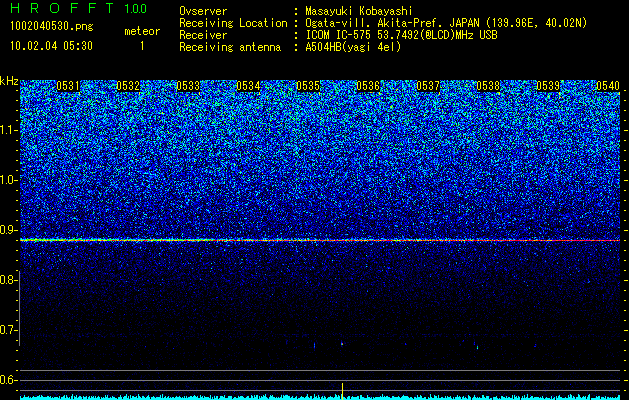Image resolution: width=629 pixels, height=400 pixels.
Task: Click the 0540 time marker
Action: click(608, 86)
